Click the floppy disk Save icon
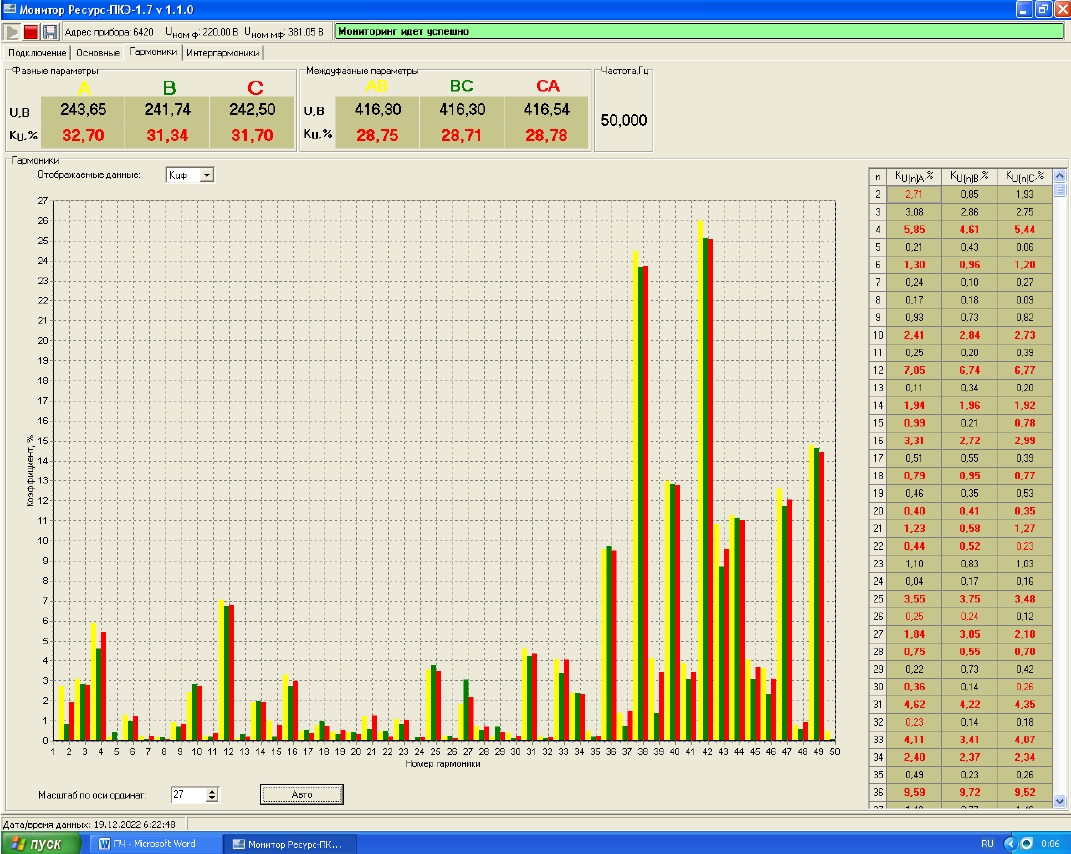 point(49,31)
